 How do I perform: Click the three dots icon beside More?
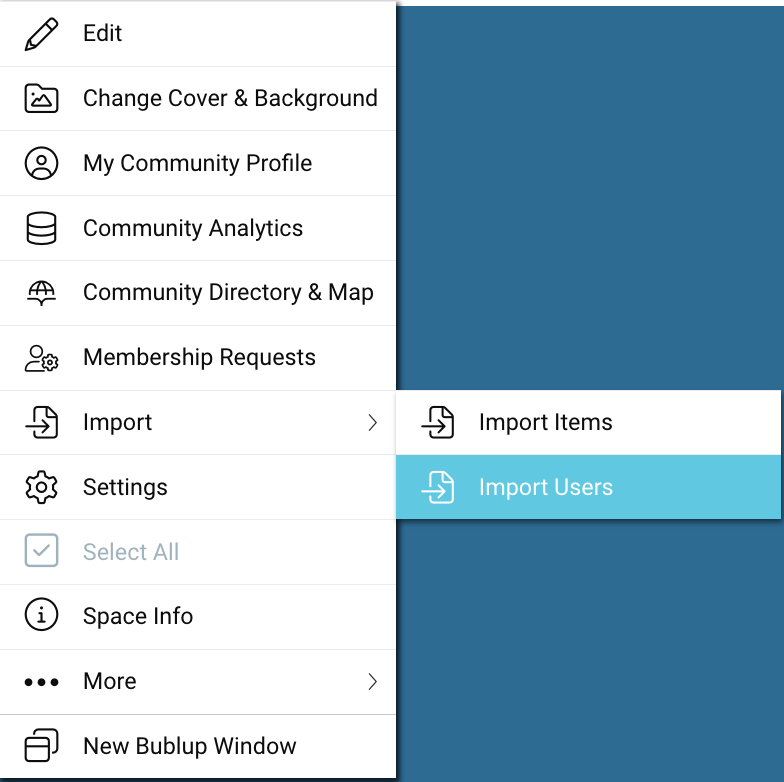(x=41, y=682)
